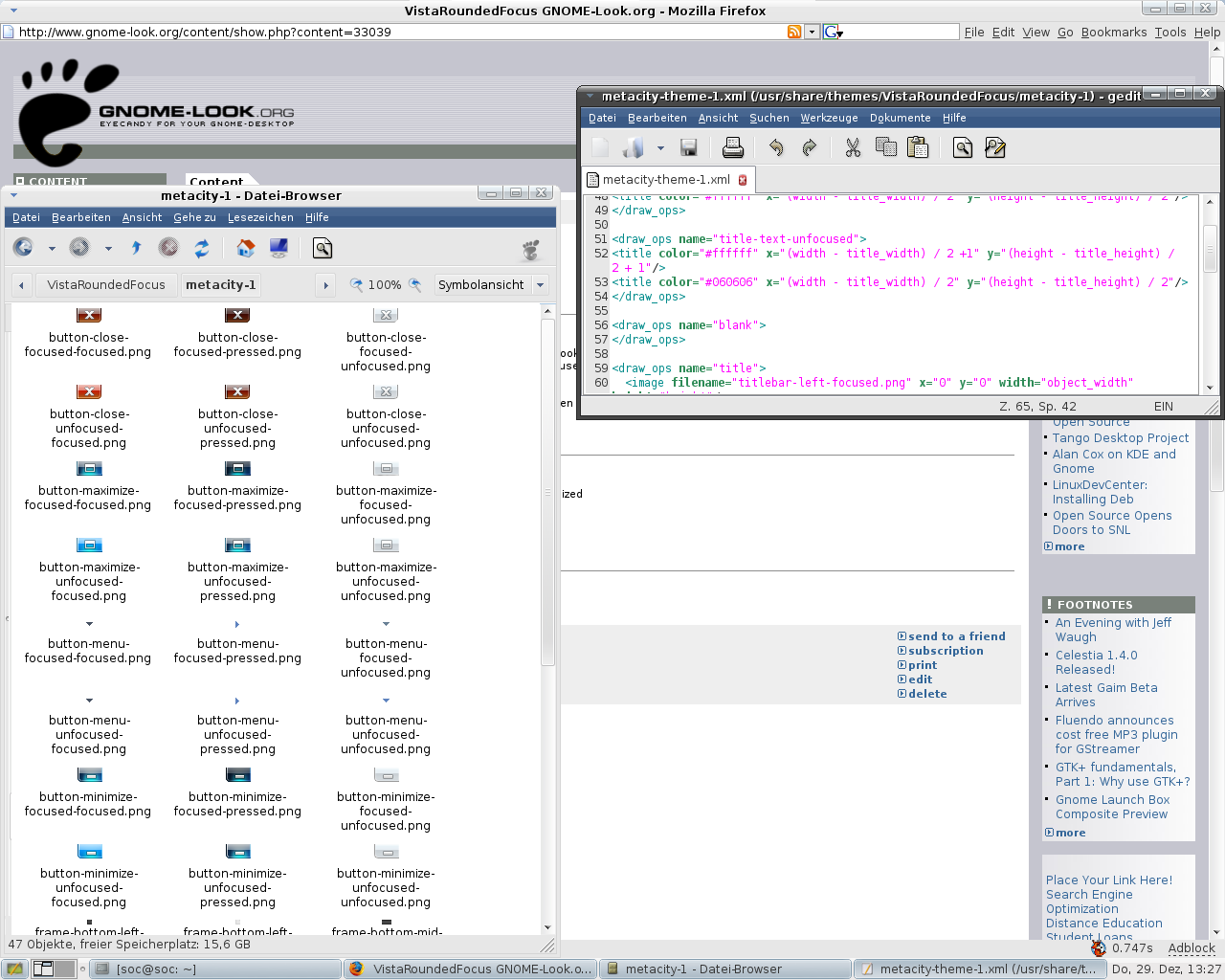Close the metacity-theme-1.xml tab with red x
The width and height of the screenshot is (1225, 980).
coord(743,180)
